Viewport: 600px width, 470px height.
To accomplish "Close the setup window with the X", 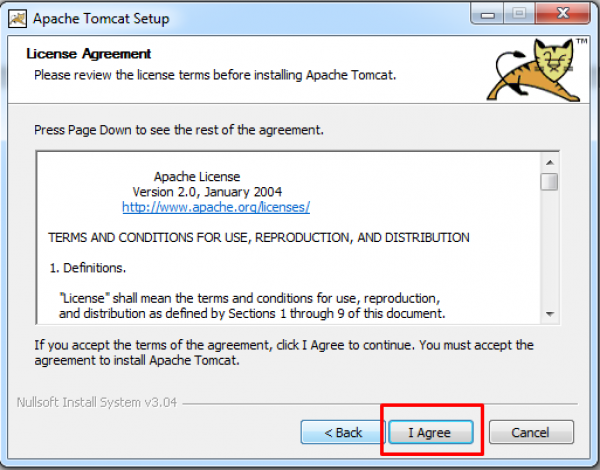I will [562, 14].
